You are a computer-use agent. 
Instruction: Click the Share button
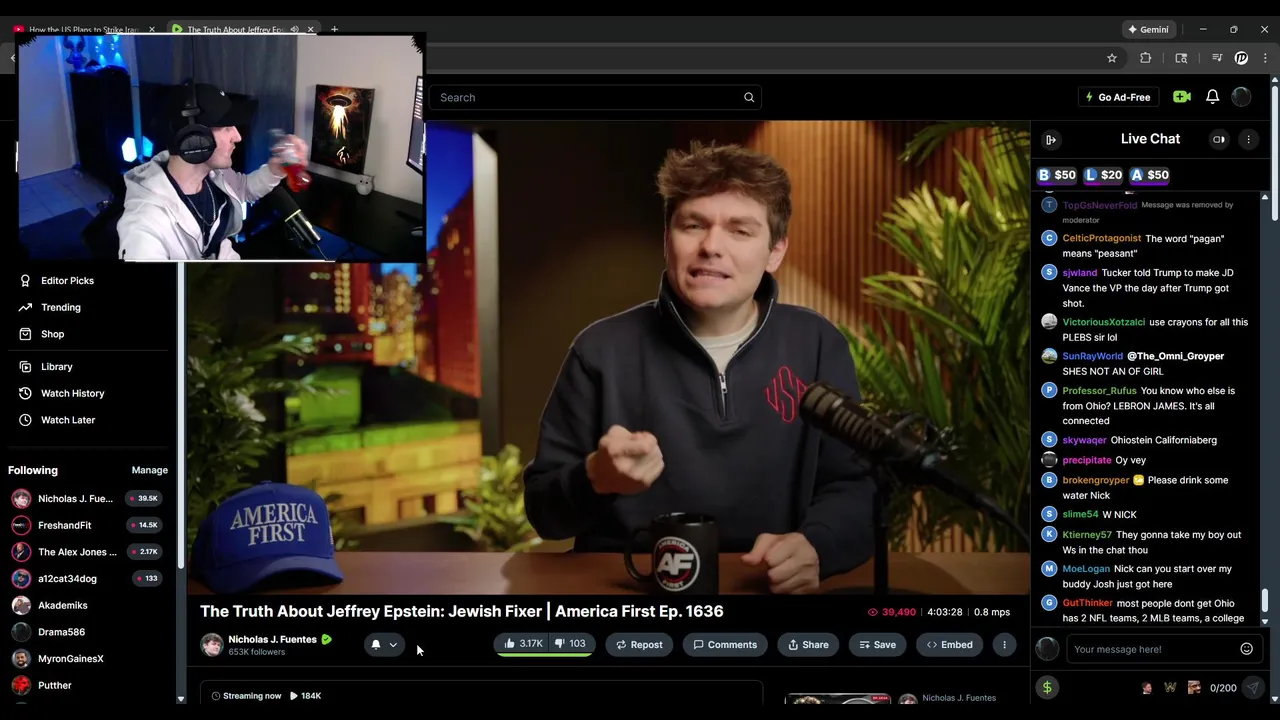[808, 645]
